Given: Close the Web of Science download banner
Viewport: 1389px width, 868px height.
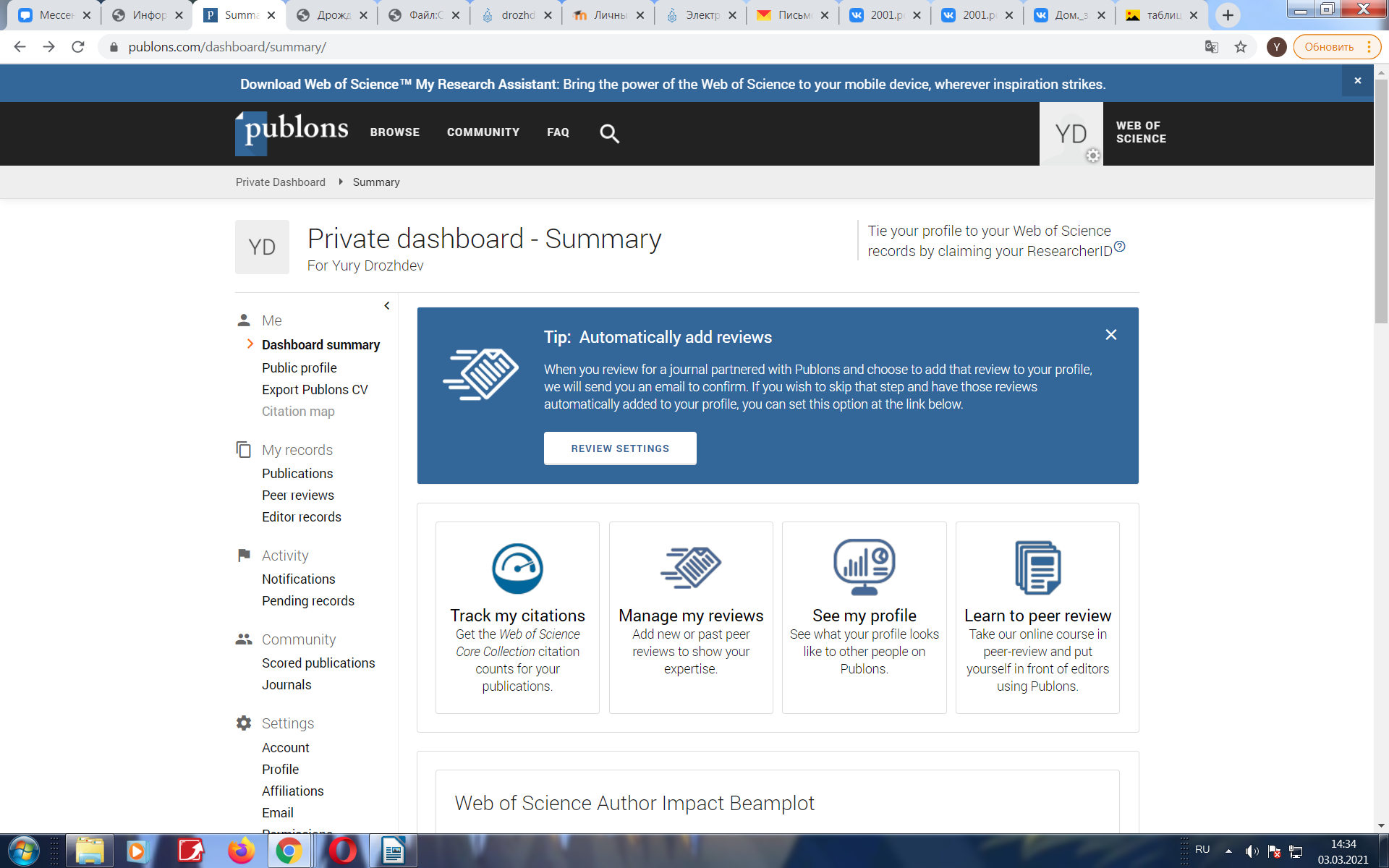Looking at the screenshot, I should click(x=1358, y=81).
